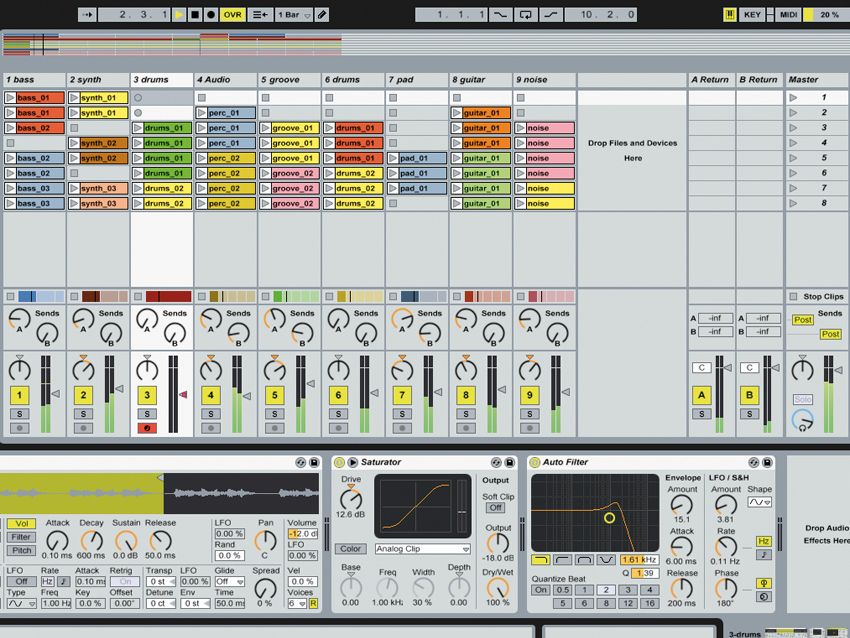Viewport: 850px width, 638px height.
Task: Enable MIDI Map Mode in the top bar
Action: point(789,14)
